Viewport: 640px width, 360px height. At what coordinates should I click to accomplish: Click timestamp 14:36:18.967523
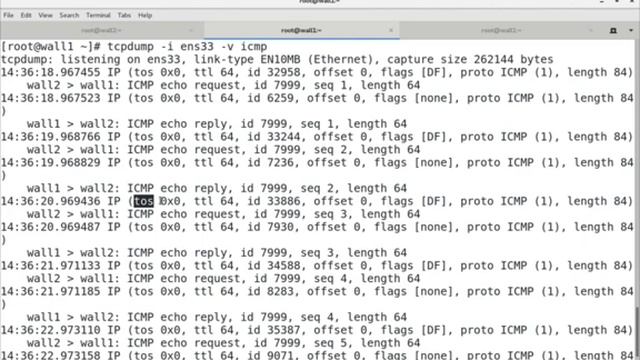tap(51, 98)
